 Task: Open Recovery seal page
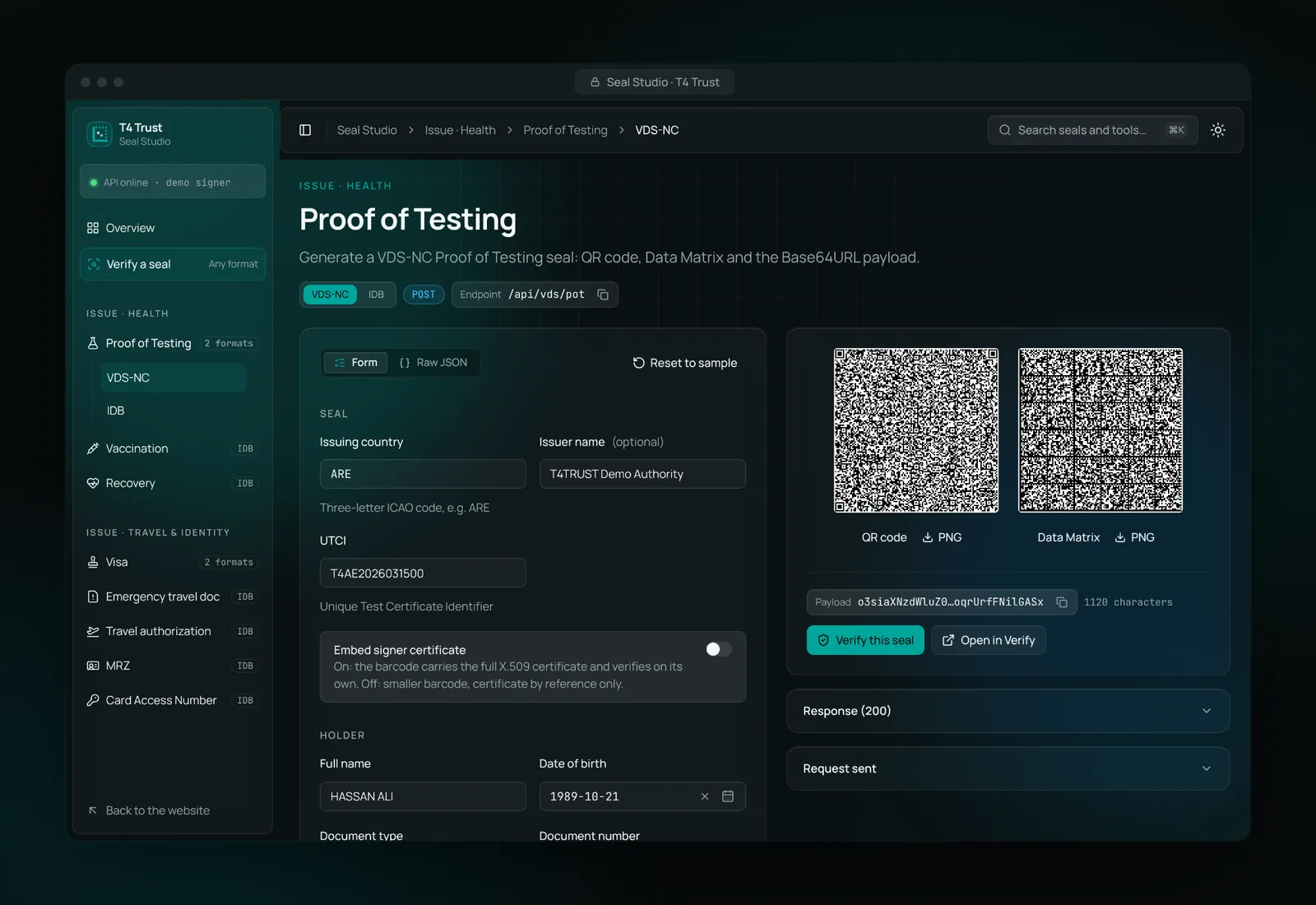(173, 483)
